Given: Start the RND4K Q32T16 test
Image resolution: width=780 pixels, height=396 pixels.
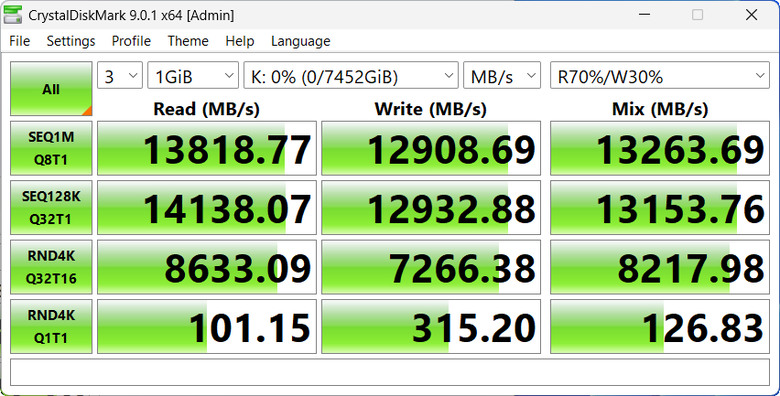Looking at the screenshot, I should (51, 267).
